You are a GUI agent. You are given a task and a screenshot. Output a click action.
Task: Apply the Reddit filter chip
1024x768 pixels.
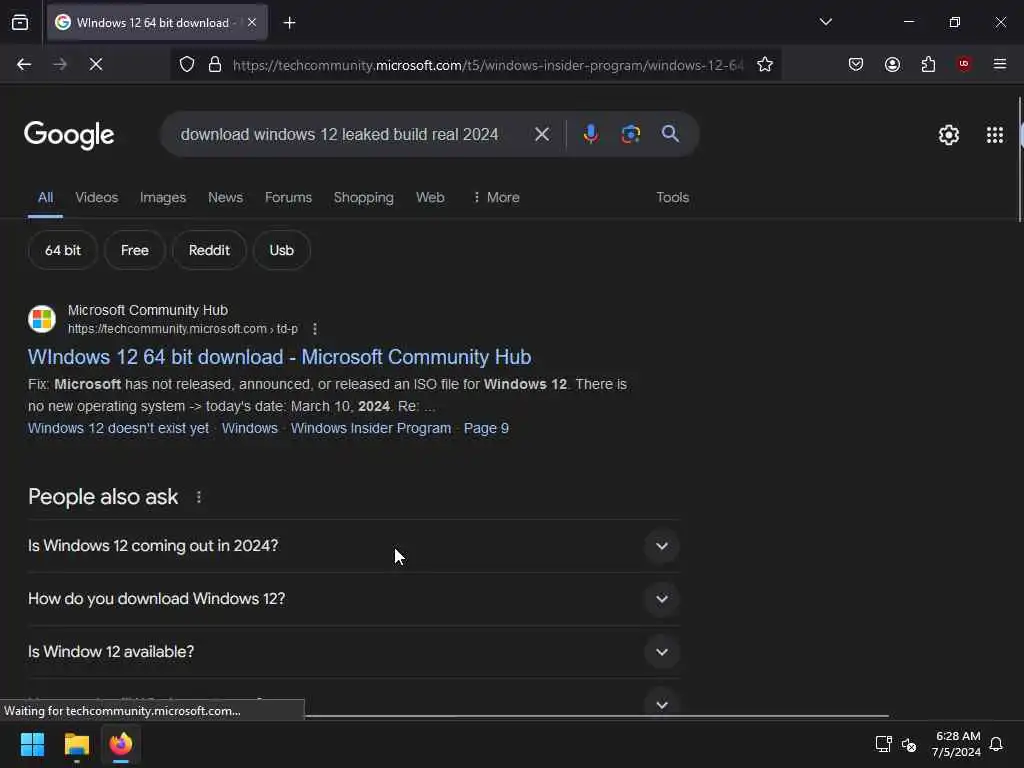pyautogui.click(x=209, y=250)
